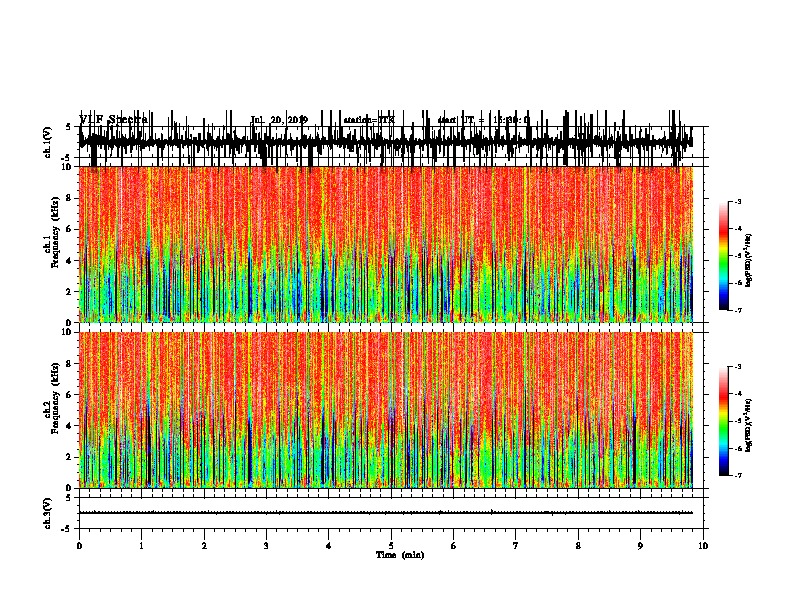Click the station name label in header
This screenshot has width=792, height=612.
[x=369, y=120]
